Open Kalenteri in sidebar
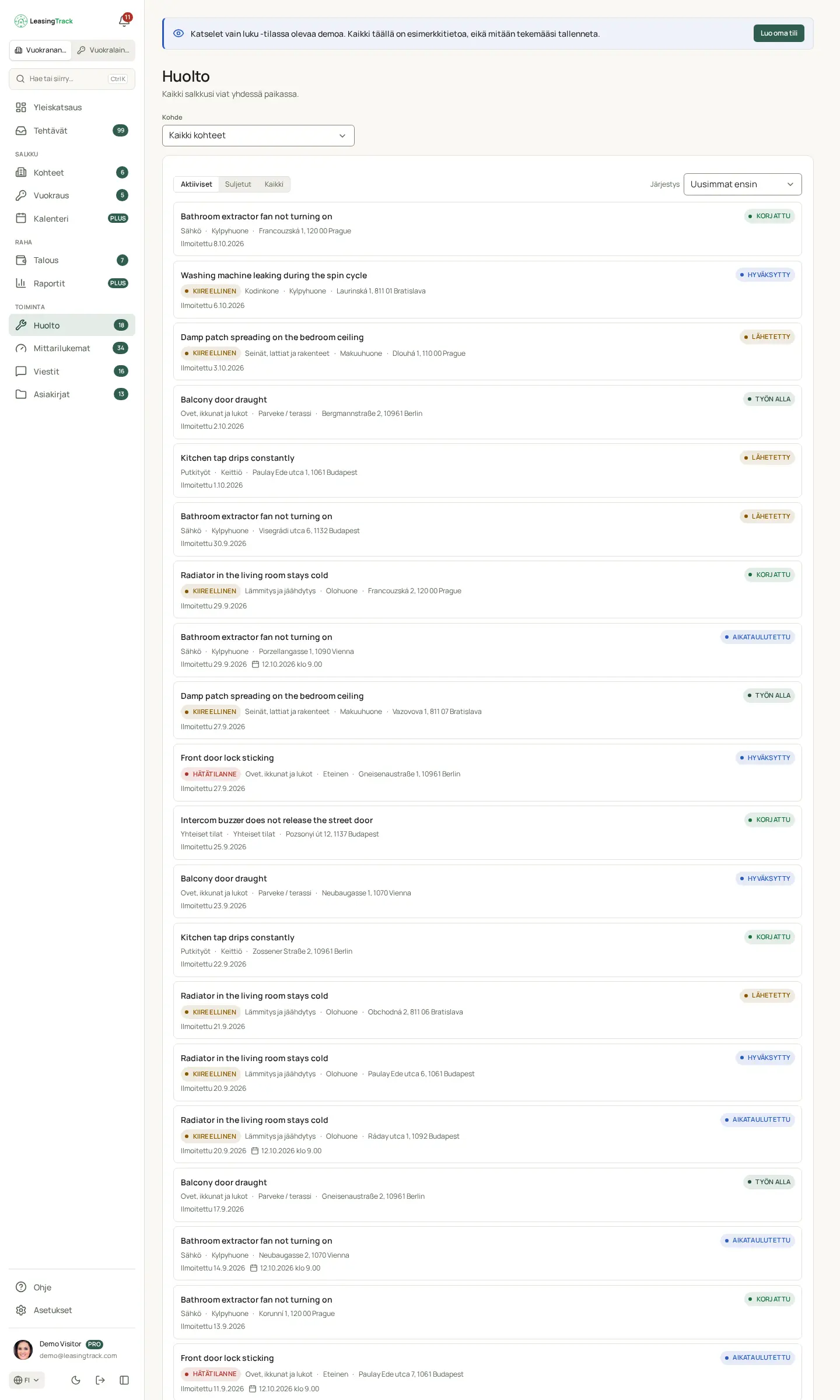The width and height of the screenshot is (840, 1400). 72,219
